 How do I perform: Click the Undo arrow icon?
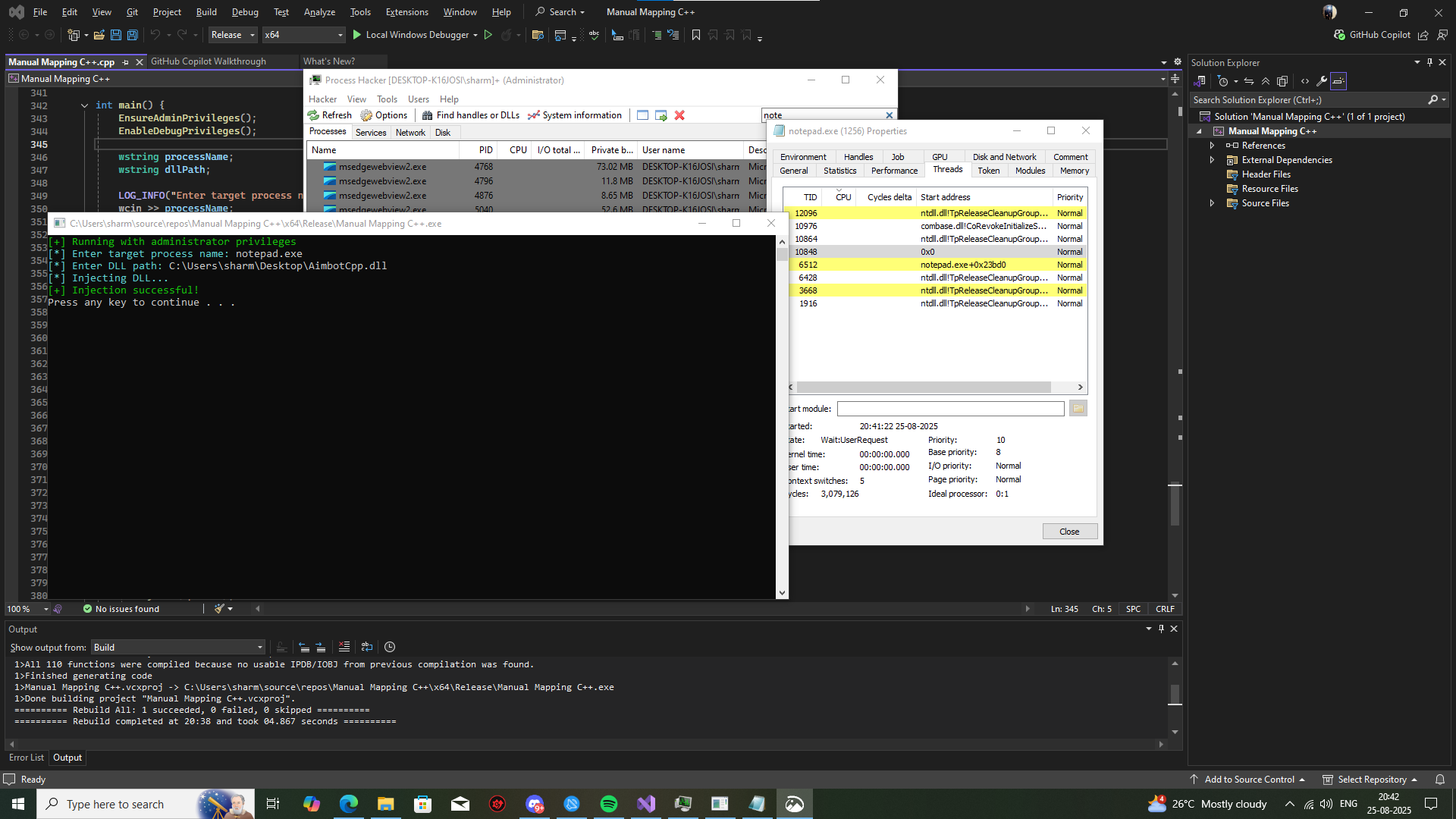155,35
